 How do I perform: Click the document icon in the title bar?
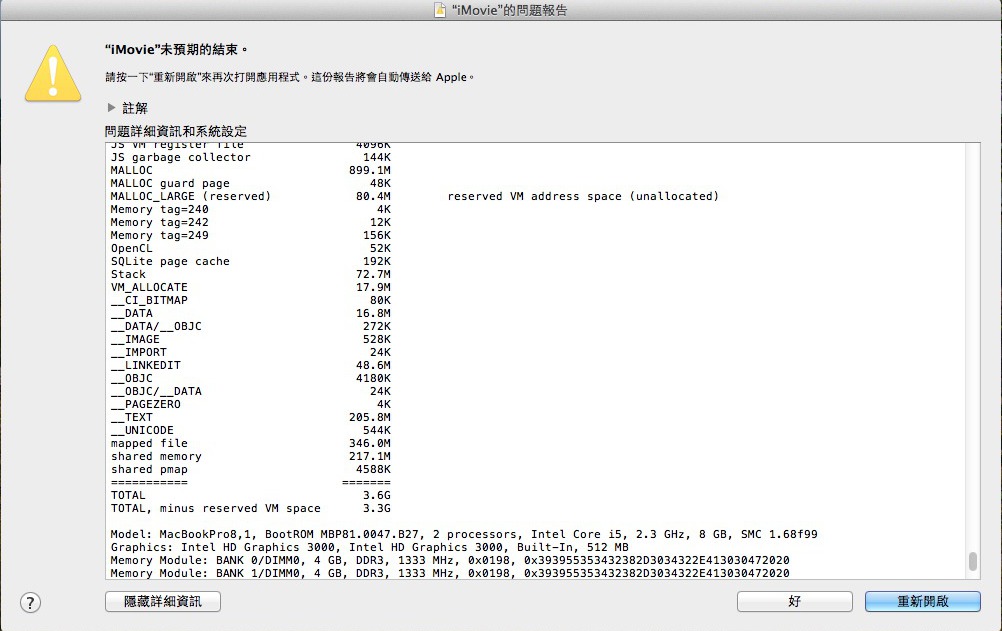pyautogui.click(x=440, y=10)
